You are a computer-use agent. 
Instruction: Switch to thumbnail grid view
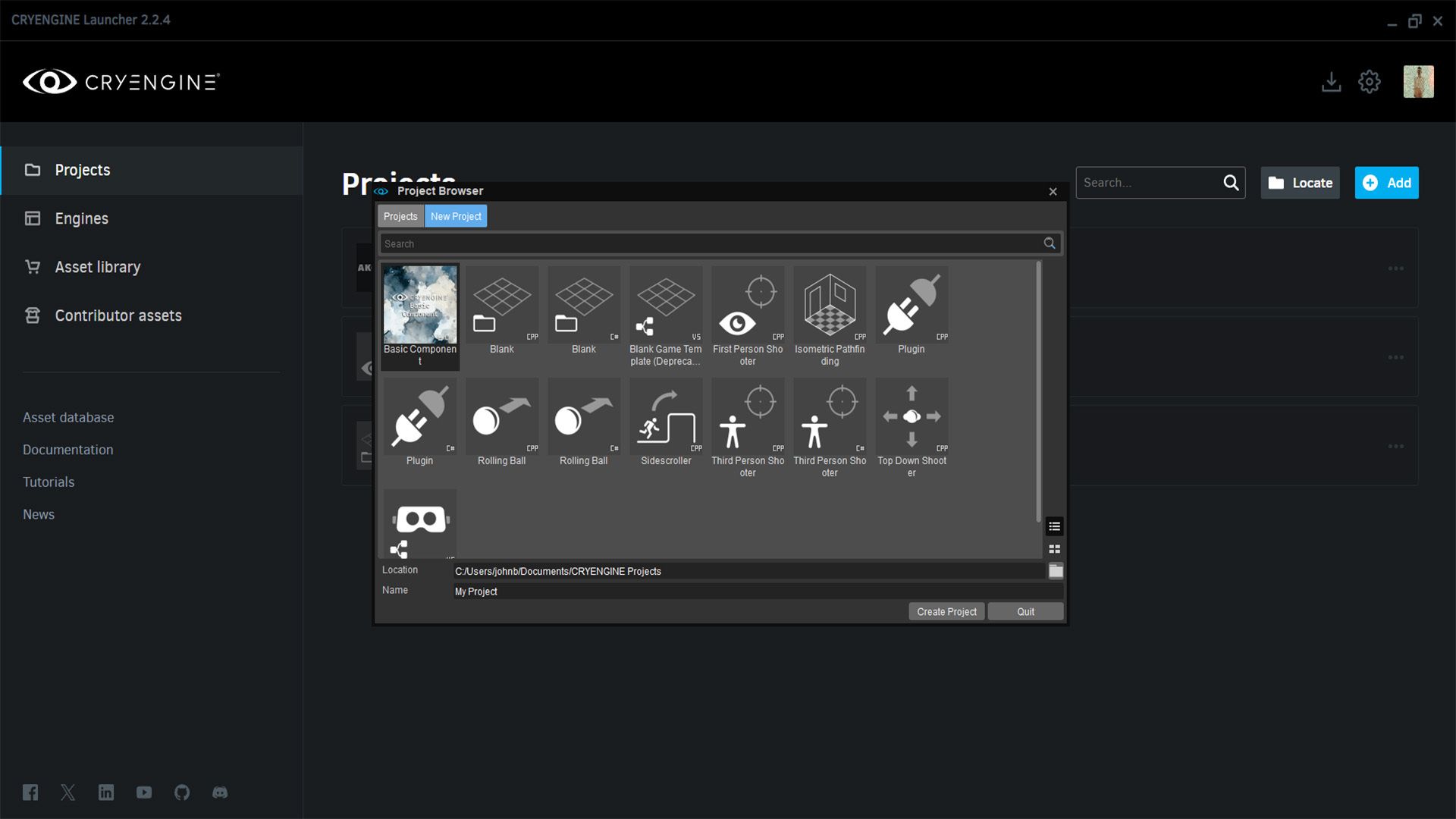click(x=1054, y=549)
